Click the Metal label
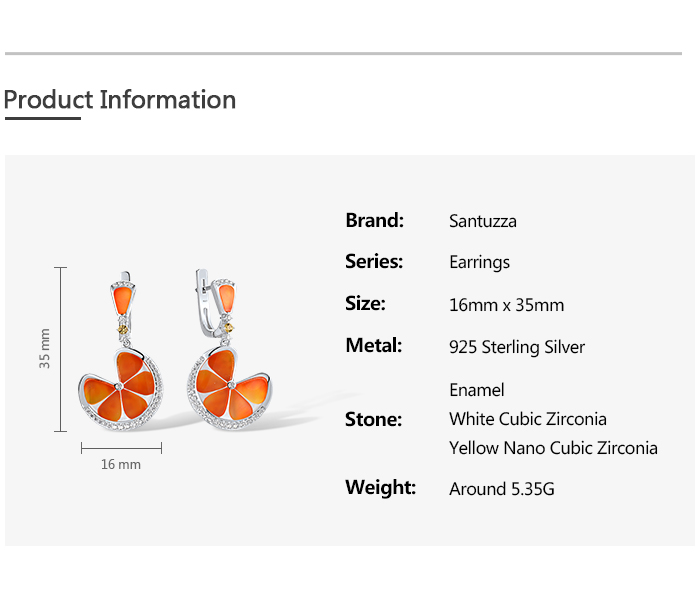The width and height of the screenshot is (700, 596). tap(373, 346)
